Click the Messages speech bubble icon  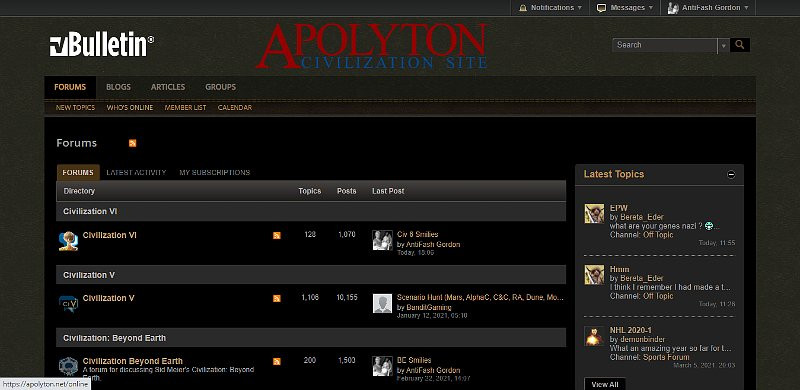(x=602, y=8)
